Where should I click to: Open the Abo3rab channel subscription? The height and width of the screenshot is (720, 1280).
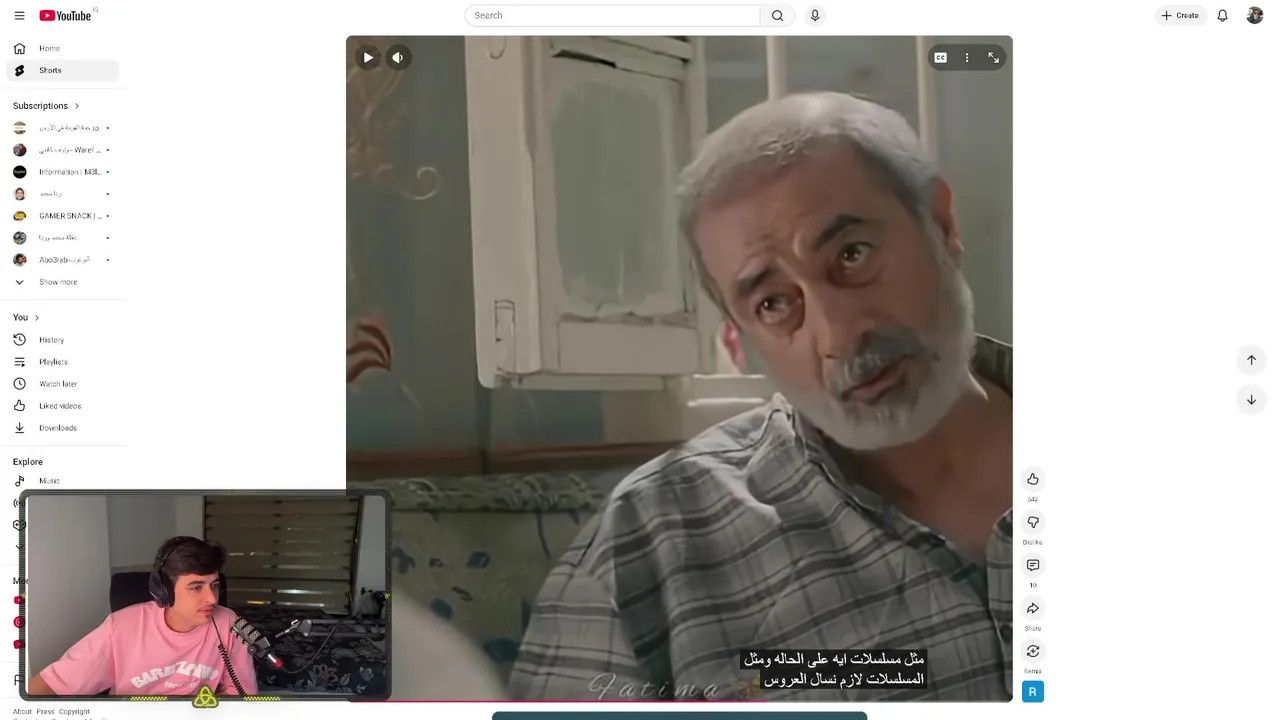pyautogui.click(x=62, y=260)
